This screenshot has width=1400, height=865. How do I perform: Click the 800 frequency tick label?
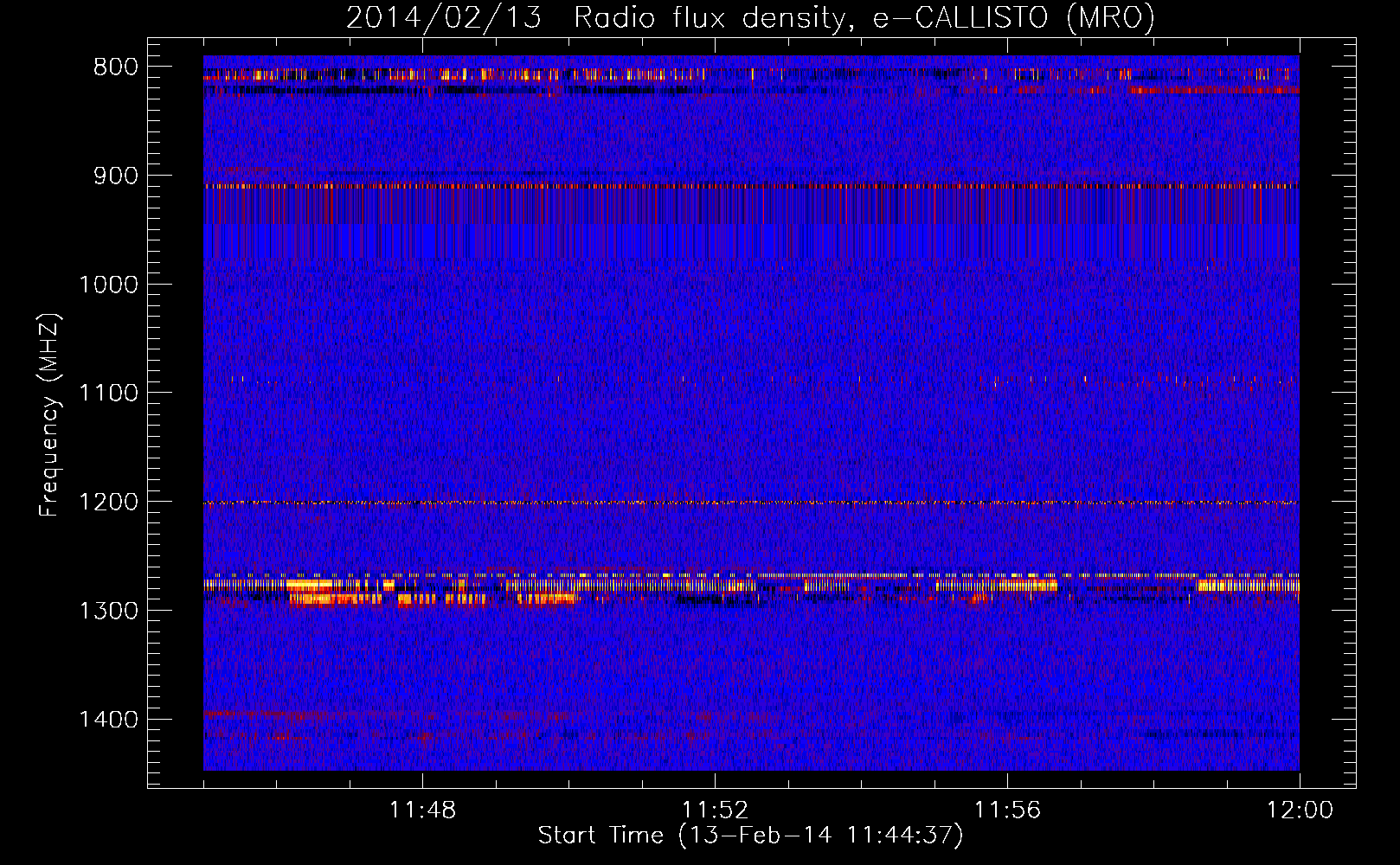[x=116, y=67]
